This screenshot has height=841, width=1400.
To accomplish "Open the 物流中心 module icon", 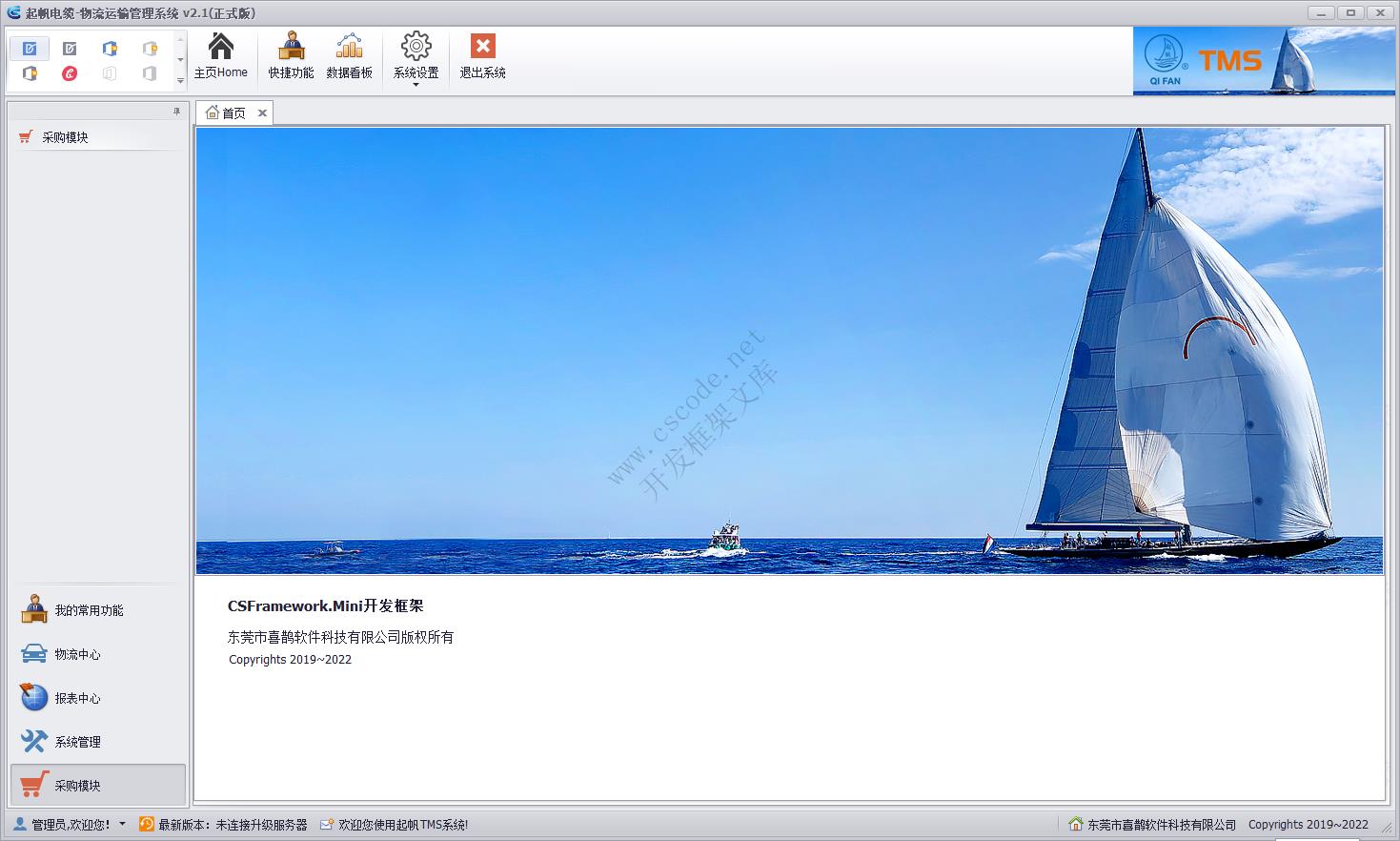I will point(33,653).
